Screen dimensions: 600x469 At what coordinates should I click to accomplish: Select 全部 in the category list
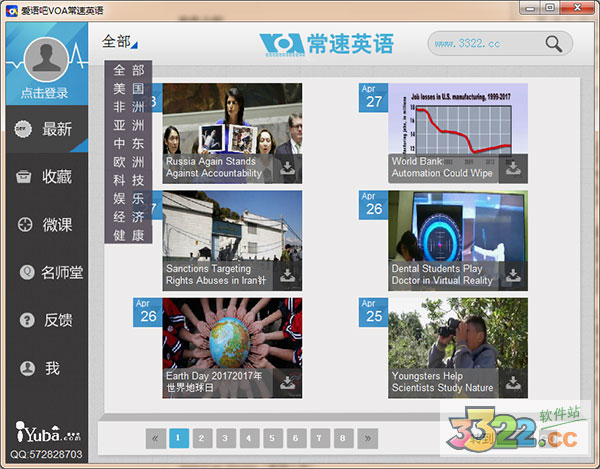[129, 70]
